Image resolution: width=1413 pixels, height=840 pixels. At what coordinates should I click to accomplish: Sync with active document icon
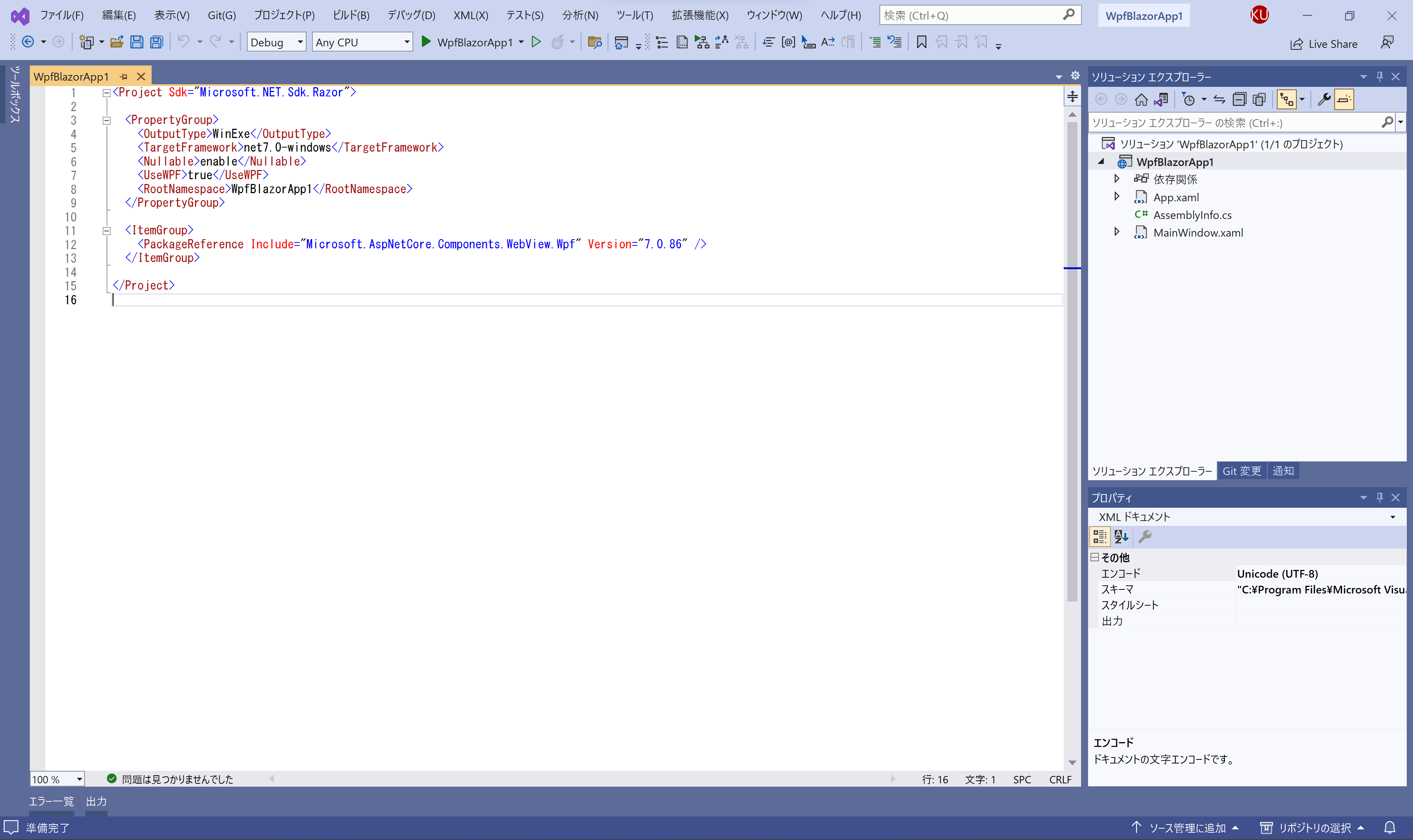(x=1219, y=100)
